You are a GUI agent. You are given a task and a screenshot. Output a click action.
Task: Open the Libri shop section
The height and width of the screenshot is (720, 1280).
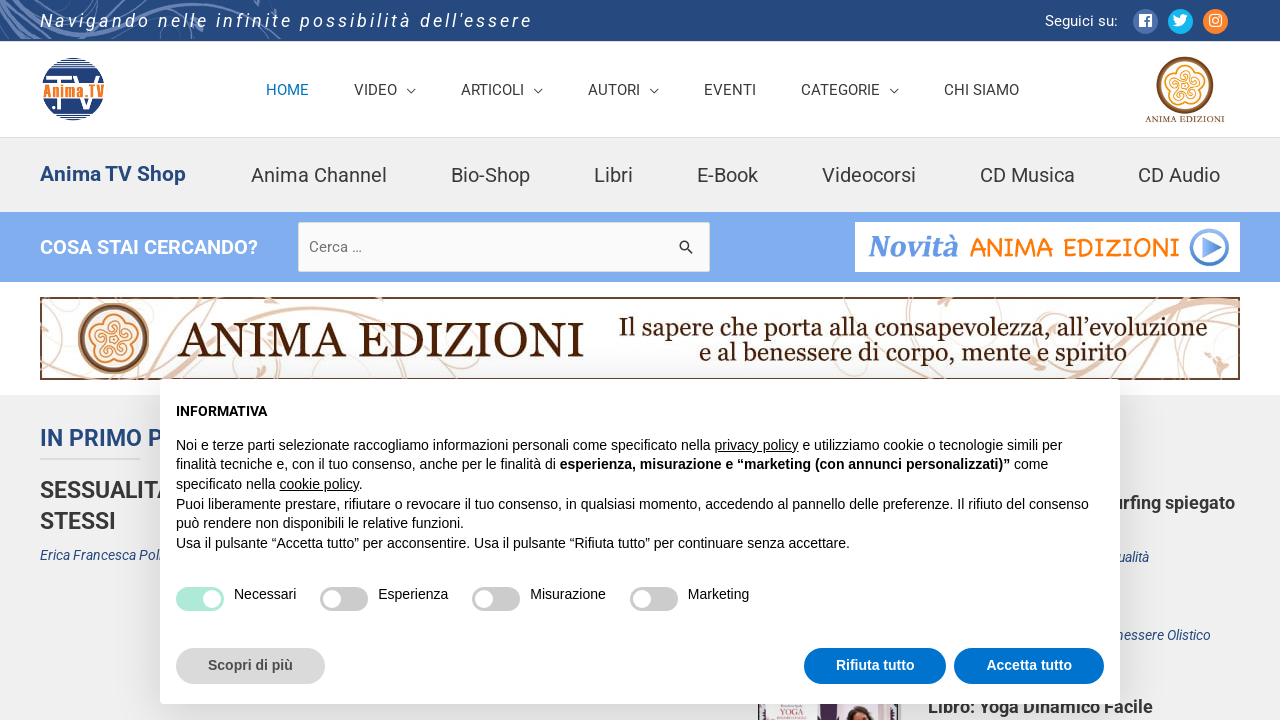coord(613,175)
